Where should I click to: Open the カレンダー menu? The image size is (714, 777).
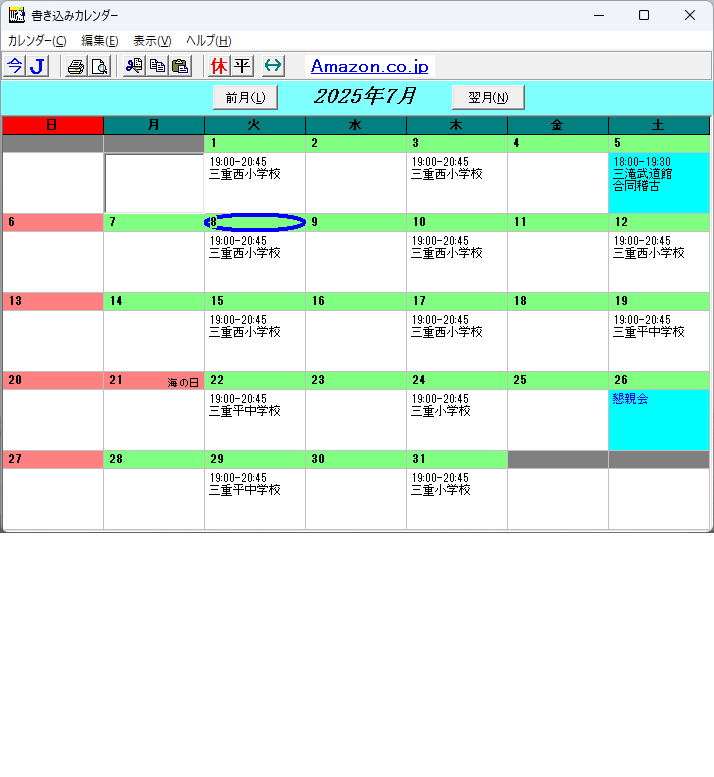pos(37,41)
